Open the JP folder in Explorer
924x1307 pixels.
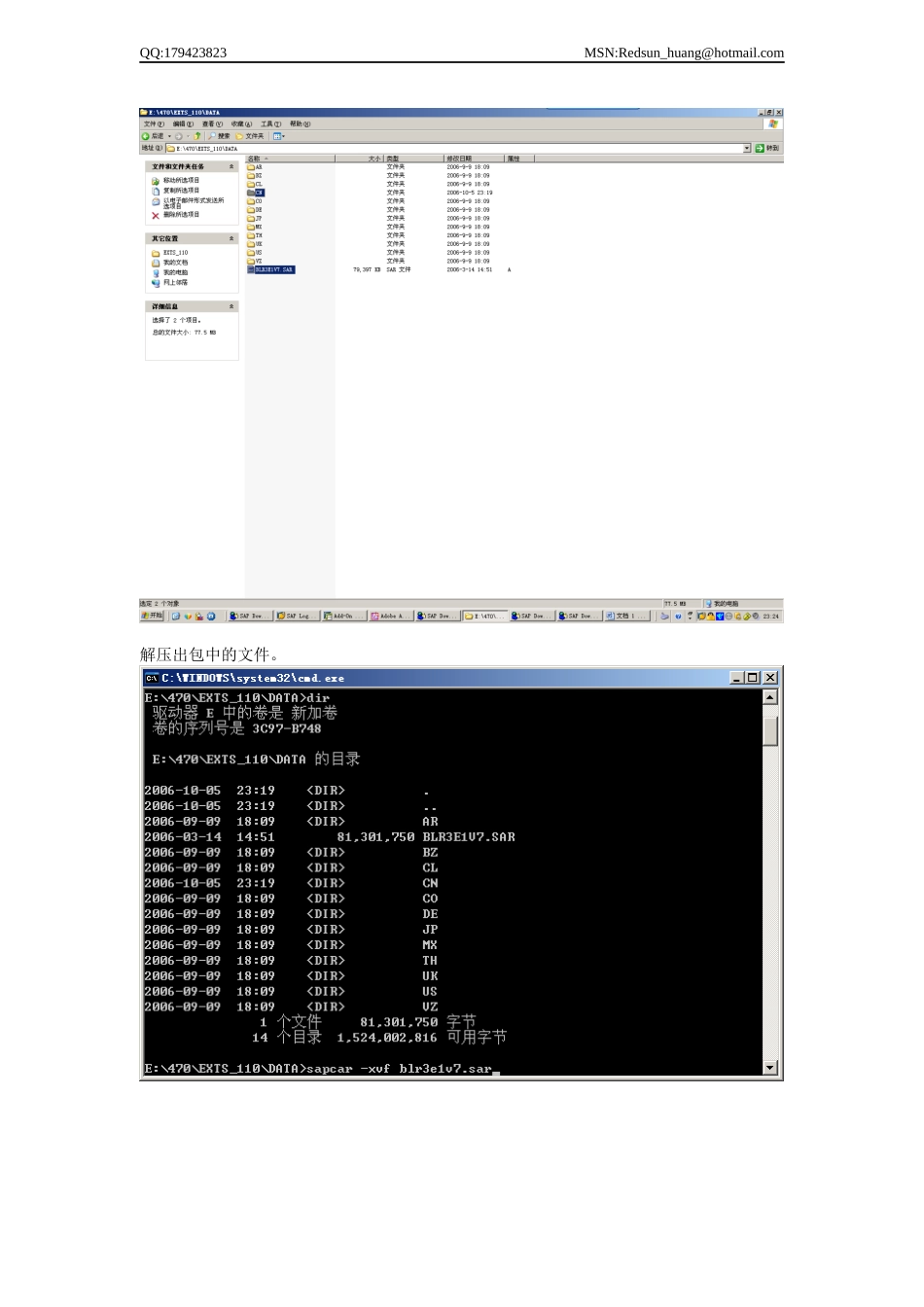tap(255, 218)
